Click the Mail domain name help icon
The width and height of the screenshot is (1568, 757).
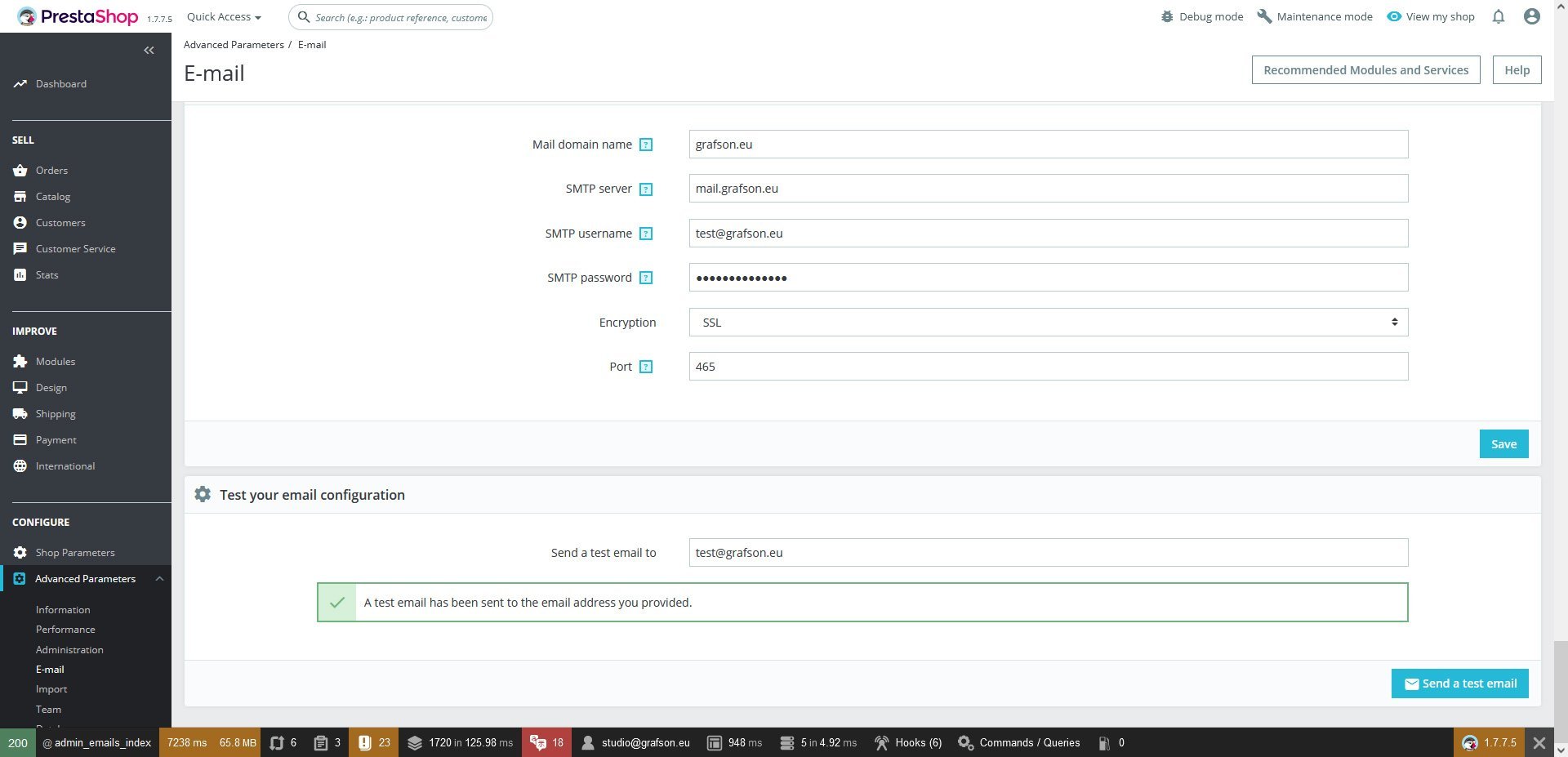646,145
